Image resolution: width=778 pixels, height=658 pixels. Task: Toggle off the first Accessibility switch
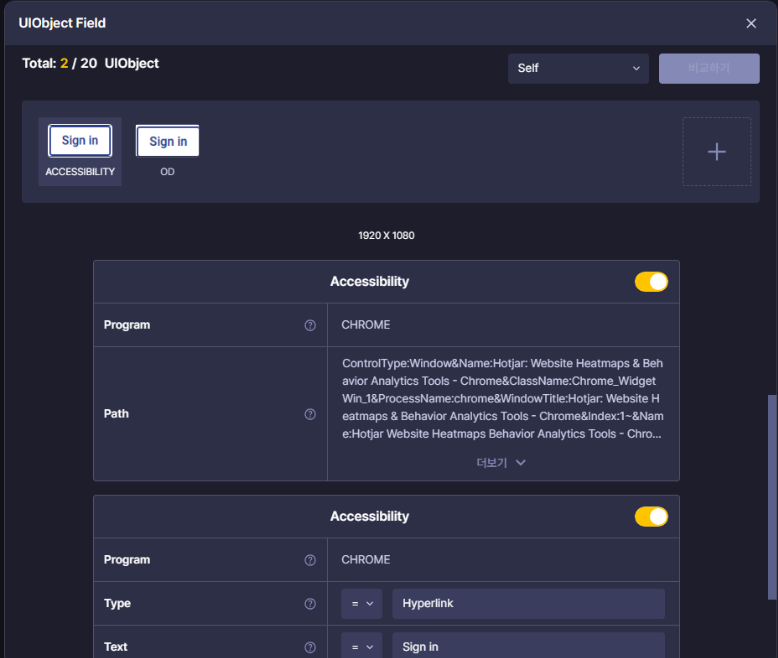651,282
